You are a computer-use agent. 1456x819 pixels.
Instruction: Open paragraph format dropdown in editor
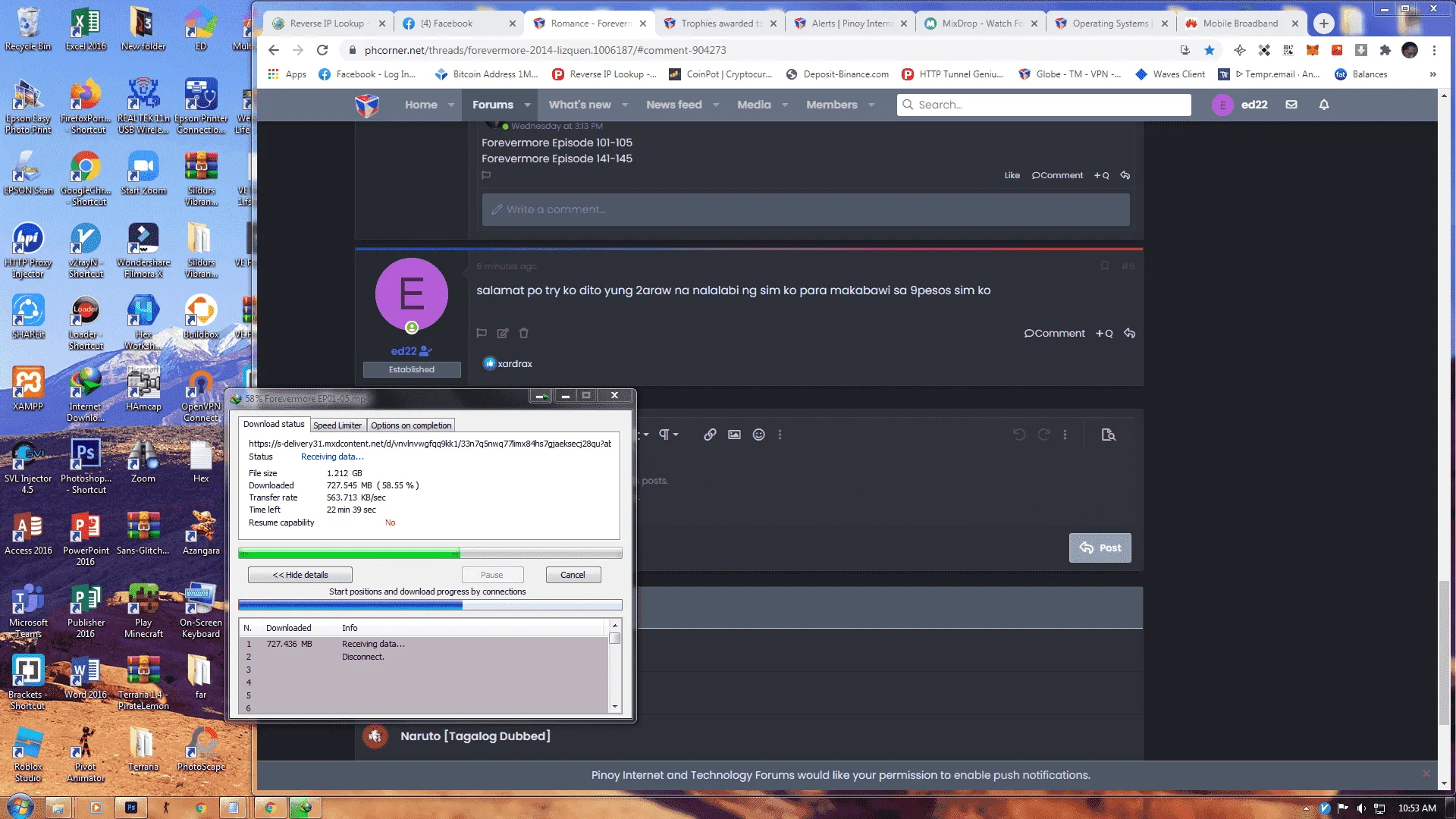(668, 435)
